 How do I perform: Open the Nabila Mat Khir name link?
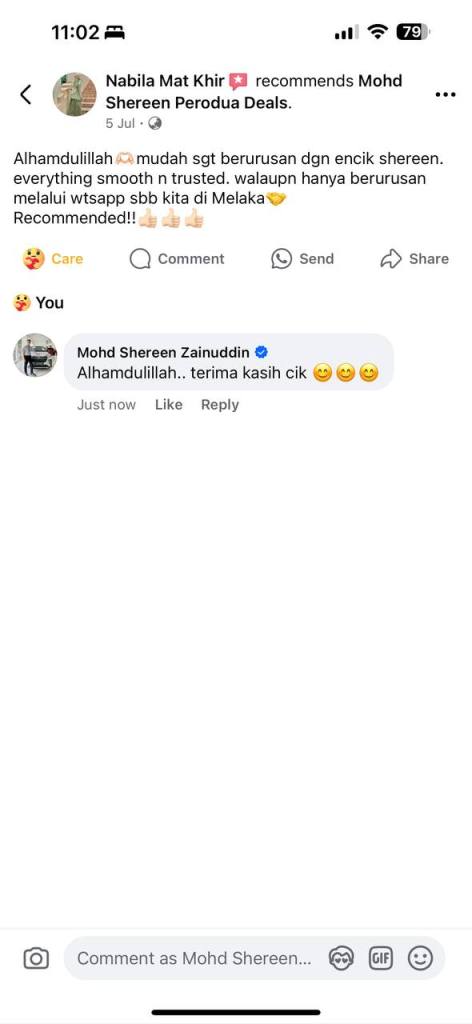(165, 81)
